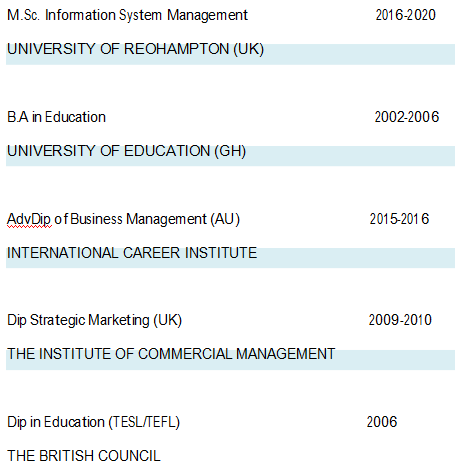The height and width of the screenshot is (473, 455).
Task: Click the B.A in Education line
Action: (x=56, y=117)
